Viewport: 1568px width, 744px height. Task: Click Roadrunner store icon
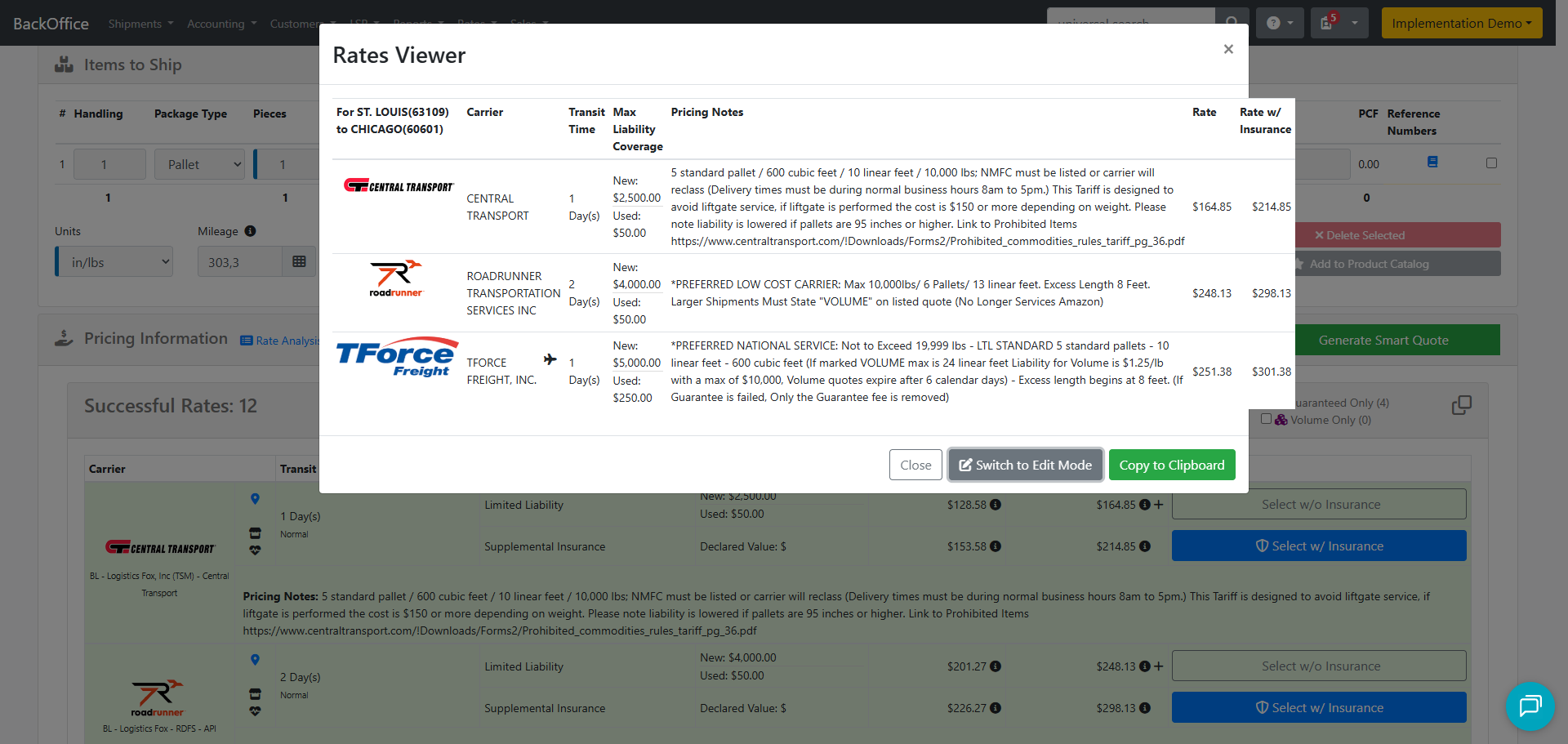pyautogui.click(x=255, y=693)
